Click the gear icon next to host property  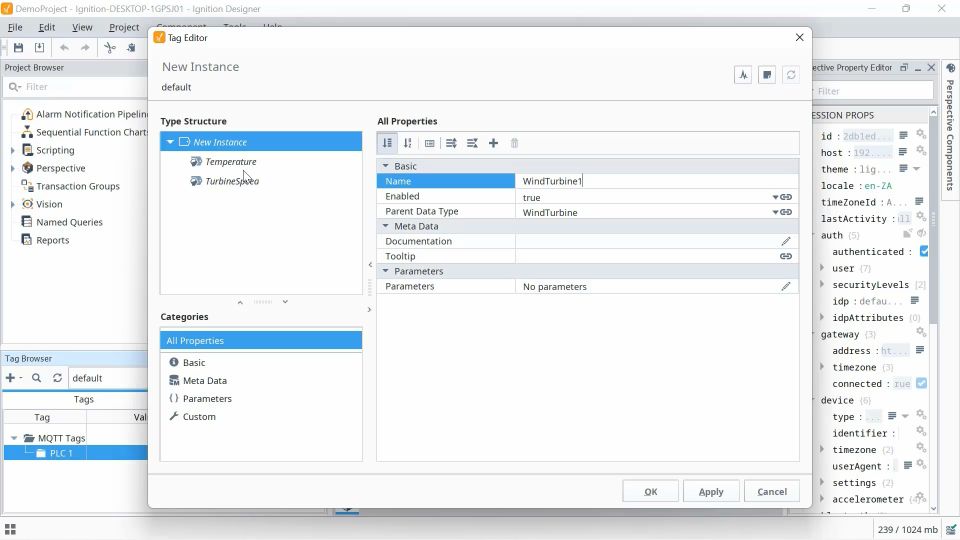click(x=921, y=151)
